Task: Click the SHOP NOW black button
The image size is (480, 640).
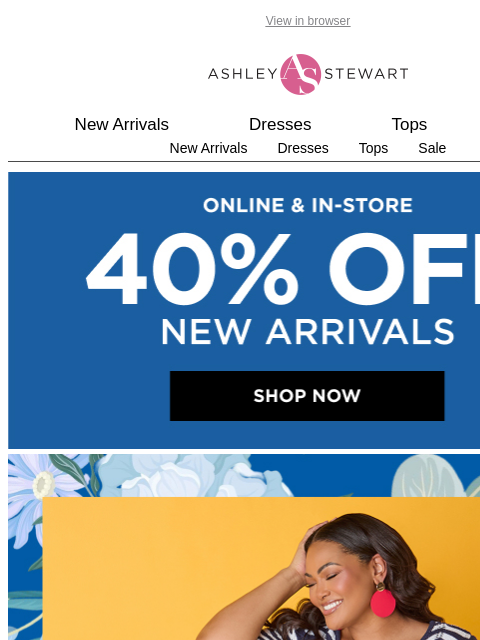Action: point(307,396)
